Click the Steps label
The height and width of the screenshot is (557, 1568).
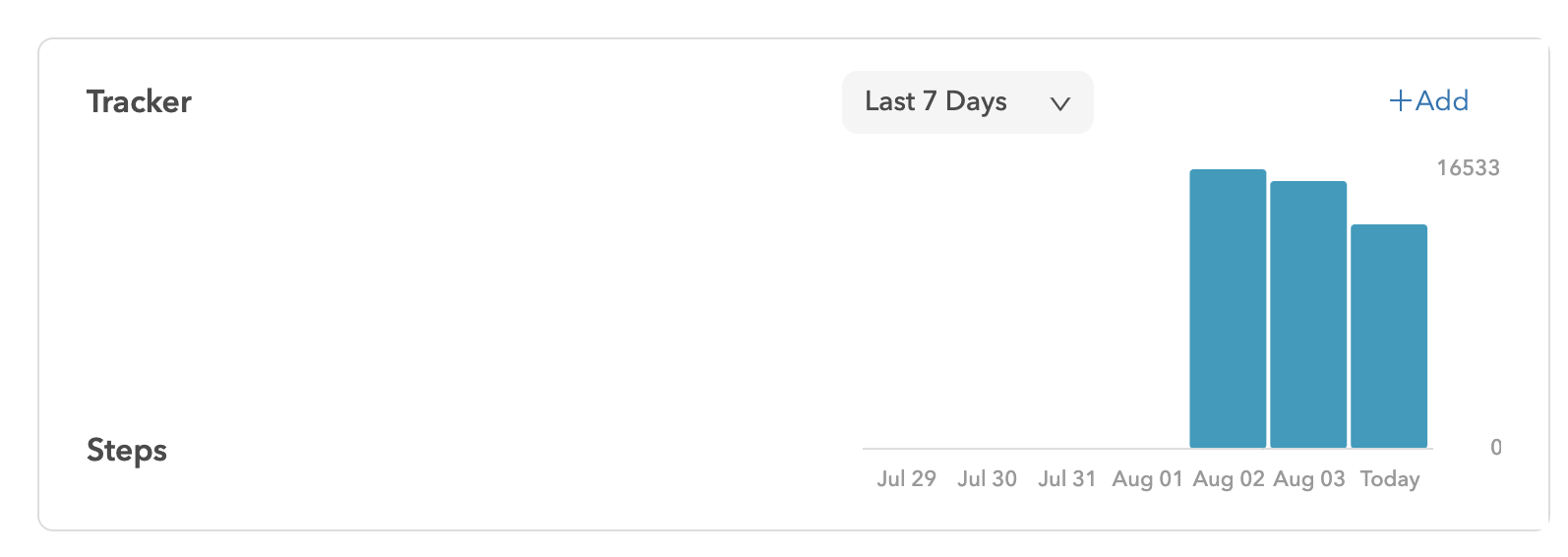(127, 450)
